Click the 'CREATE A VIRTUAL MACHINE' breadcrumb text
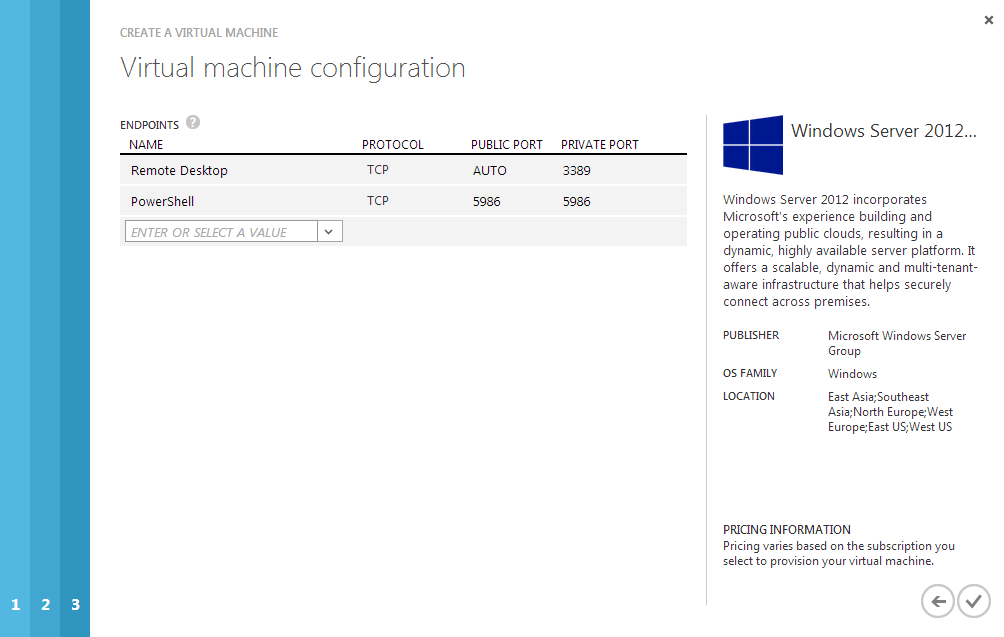This screenshot has height=637, width=1004. [199, 33]
